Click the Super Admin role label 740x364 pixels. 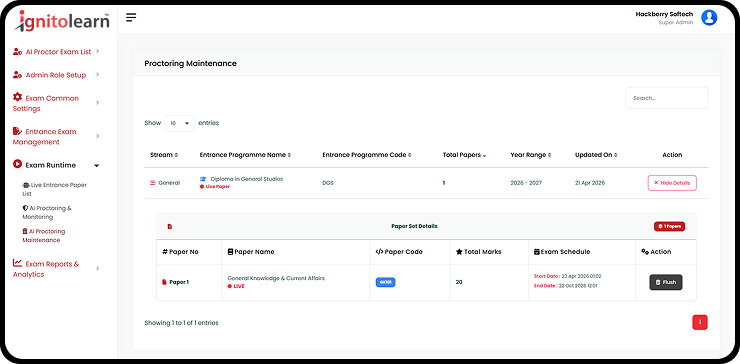[676, 23]
